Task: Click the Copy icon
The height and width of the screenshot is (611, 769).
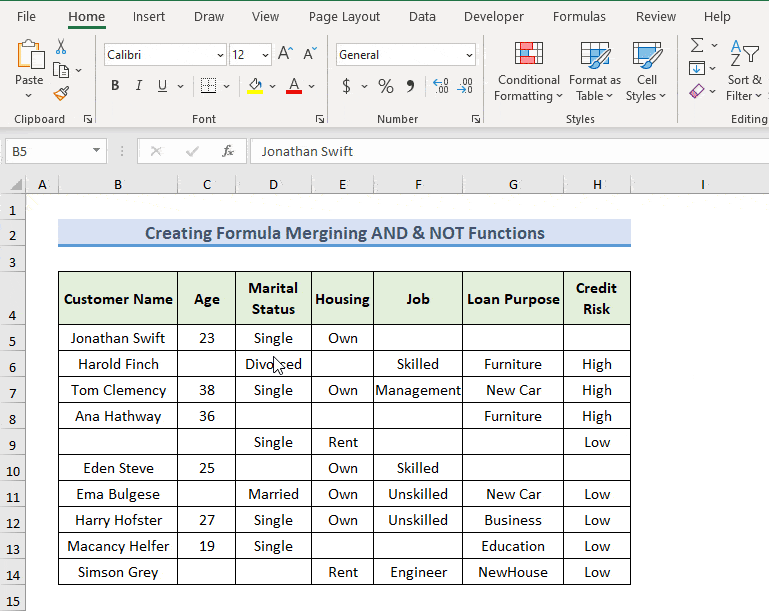Action: [61, 71]
